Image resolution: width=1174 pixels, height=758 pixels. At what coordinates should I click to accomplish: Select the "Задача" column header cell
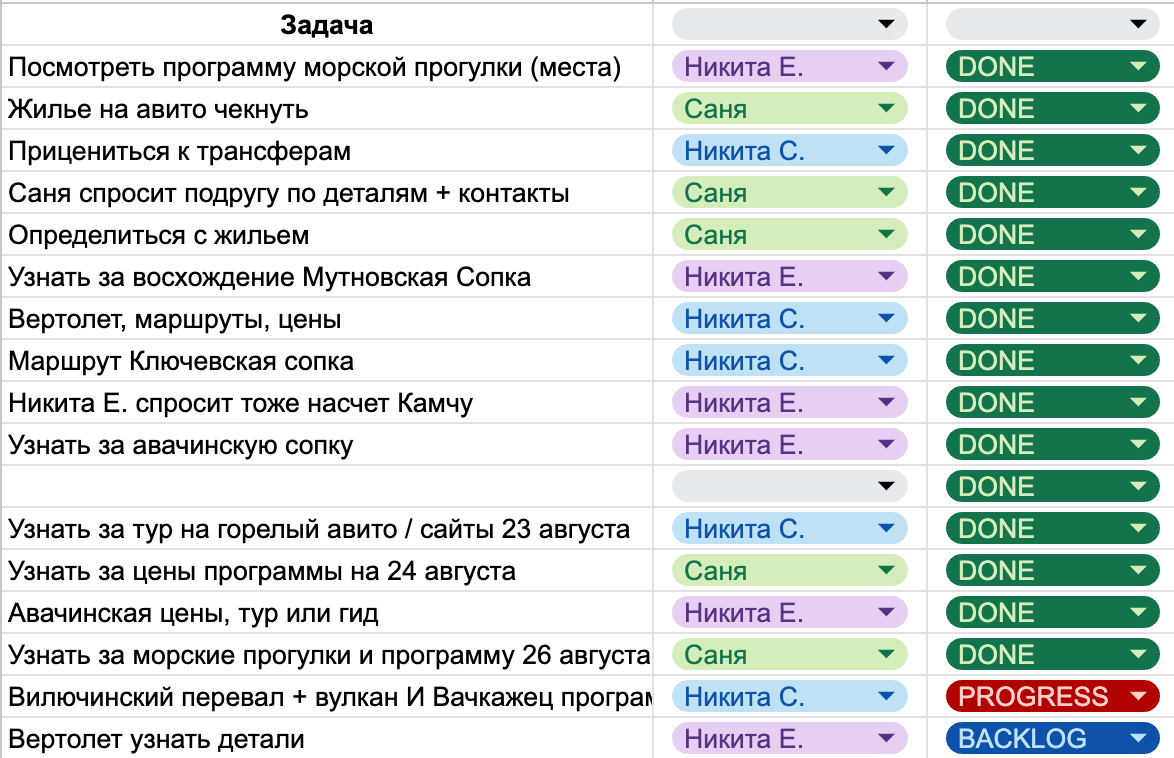pyautogui.click(x=327, y=25)
